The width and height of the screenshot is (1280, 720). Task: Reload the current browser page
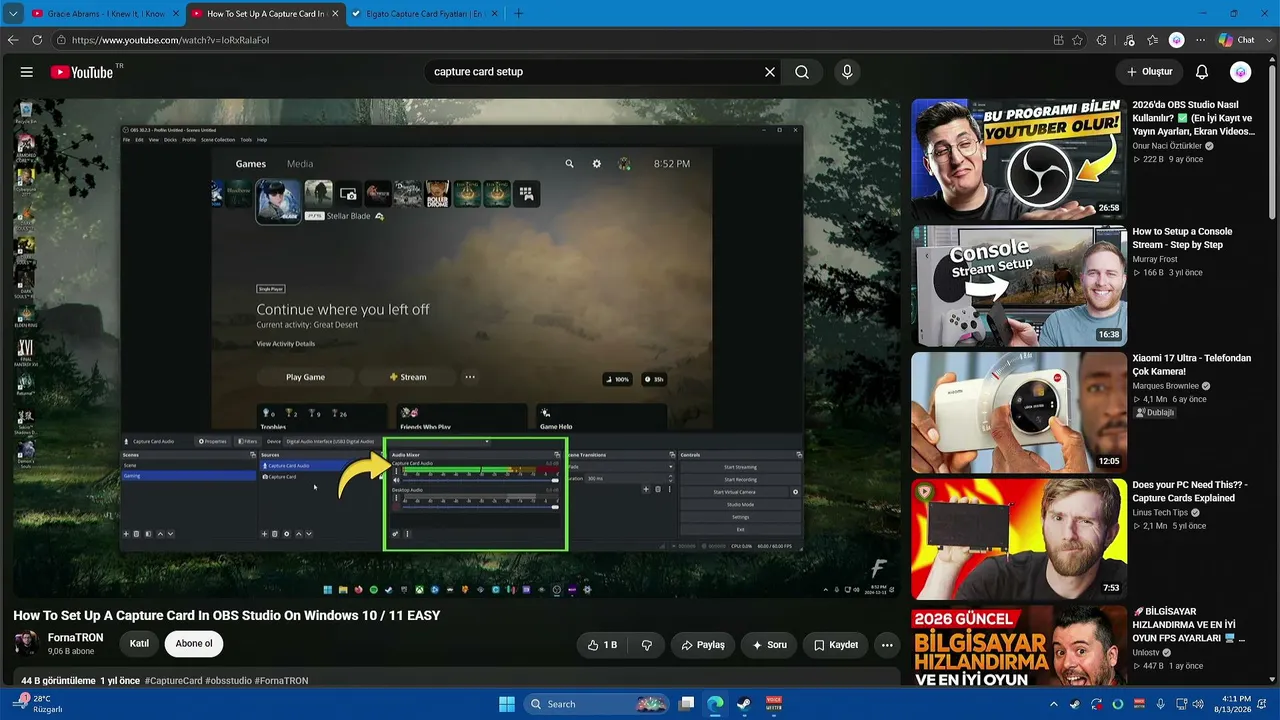pyautogui.click(x=37, y=40)
